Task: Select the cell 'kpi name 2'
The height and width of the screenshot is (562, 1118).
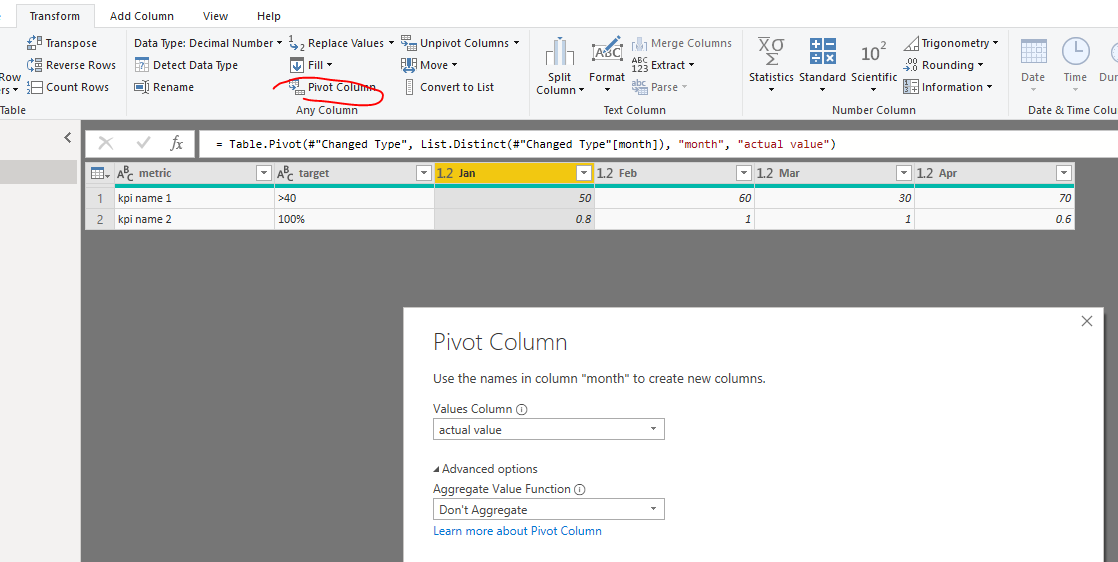Action: pyautogui.click(x=195, y=219)
